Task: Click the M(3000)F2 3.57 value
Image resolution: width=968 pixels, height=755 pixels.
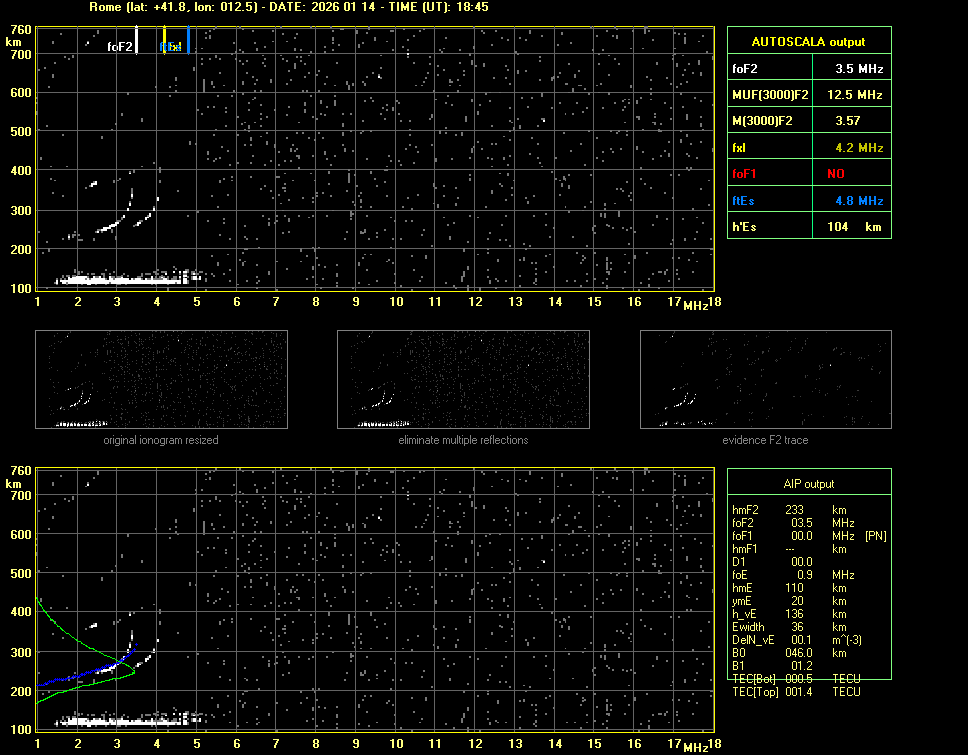Action: tap(847, 121)
